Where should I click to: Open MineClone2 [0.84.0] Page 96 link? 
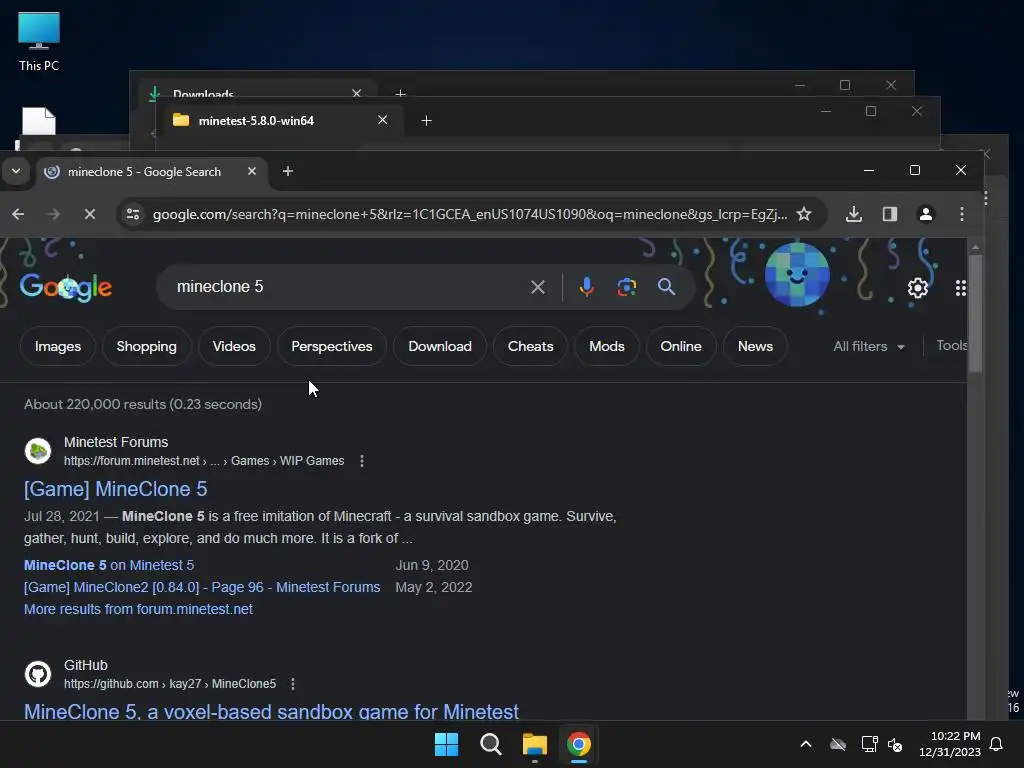(x=202, y=587)
